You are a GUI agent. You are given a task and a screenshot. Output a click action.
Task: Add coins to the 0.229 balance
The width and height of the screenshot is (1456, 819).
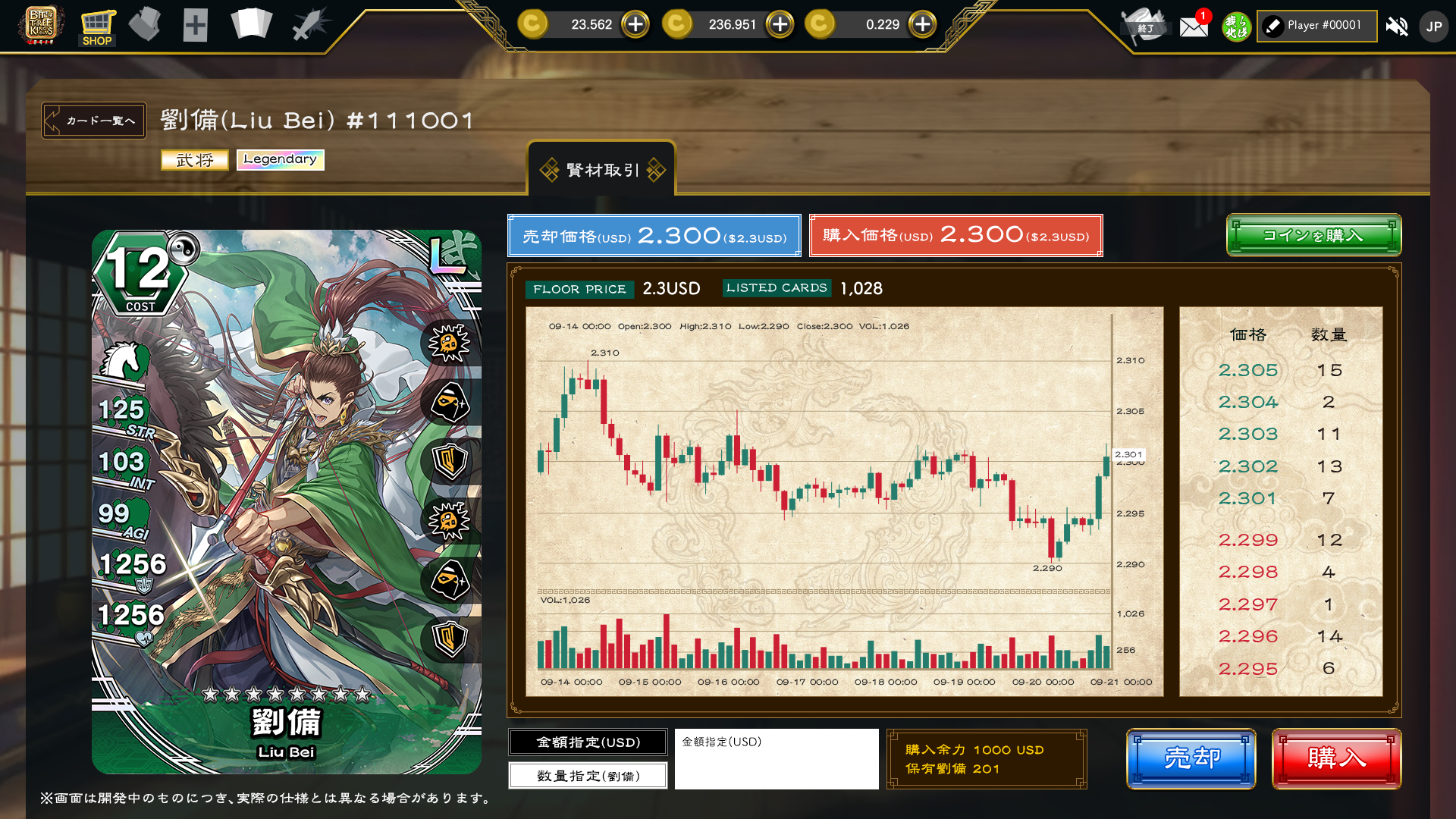point(922,24)
